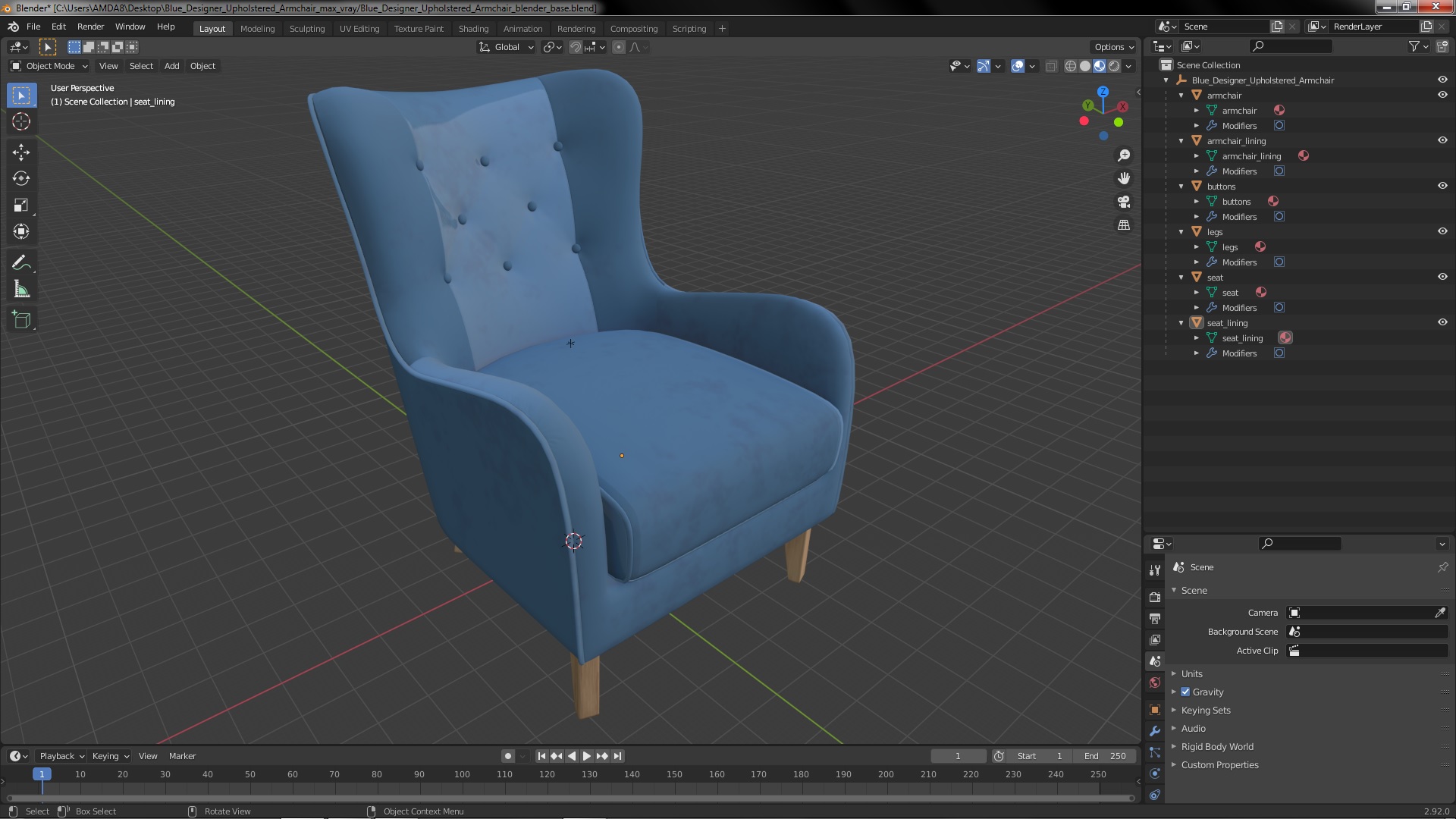Screen dimensions: 1456x819
Task: Collapse the legs tree item
Action: tap(1181, 231)
